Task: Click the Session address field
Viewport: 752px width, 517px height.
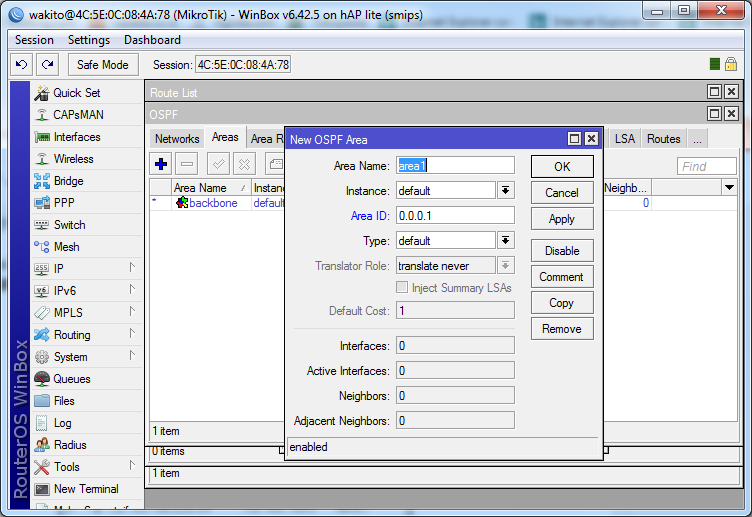Action: (243, 64)
